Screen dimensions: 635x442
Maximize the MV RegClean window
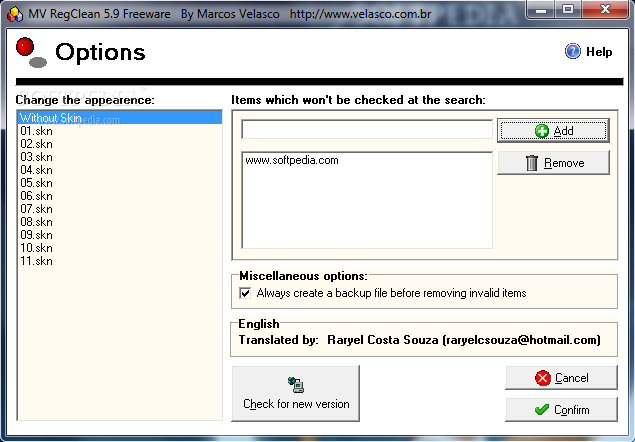click(568, 10)
